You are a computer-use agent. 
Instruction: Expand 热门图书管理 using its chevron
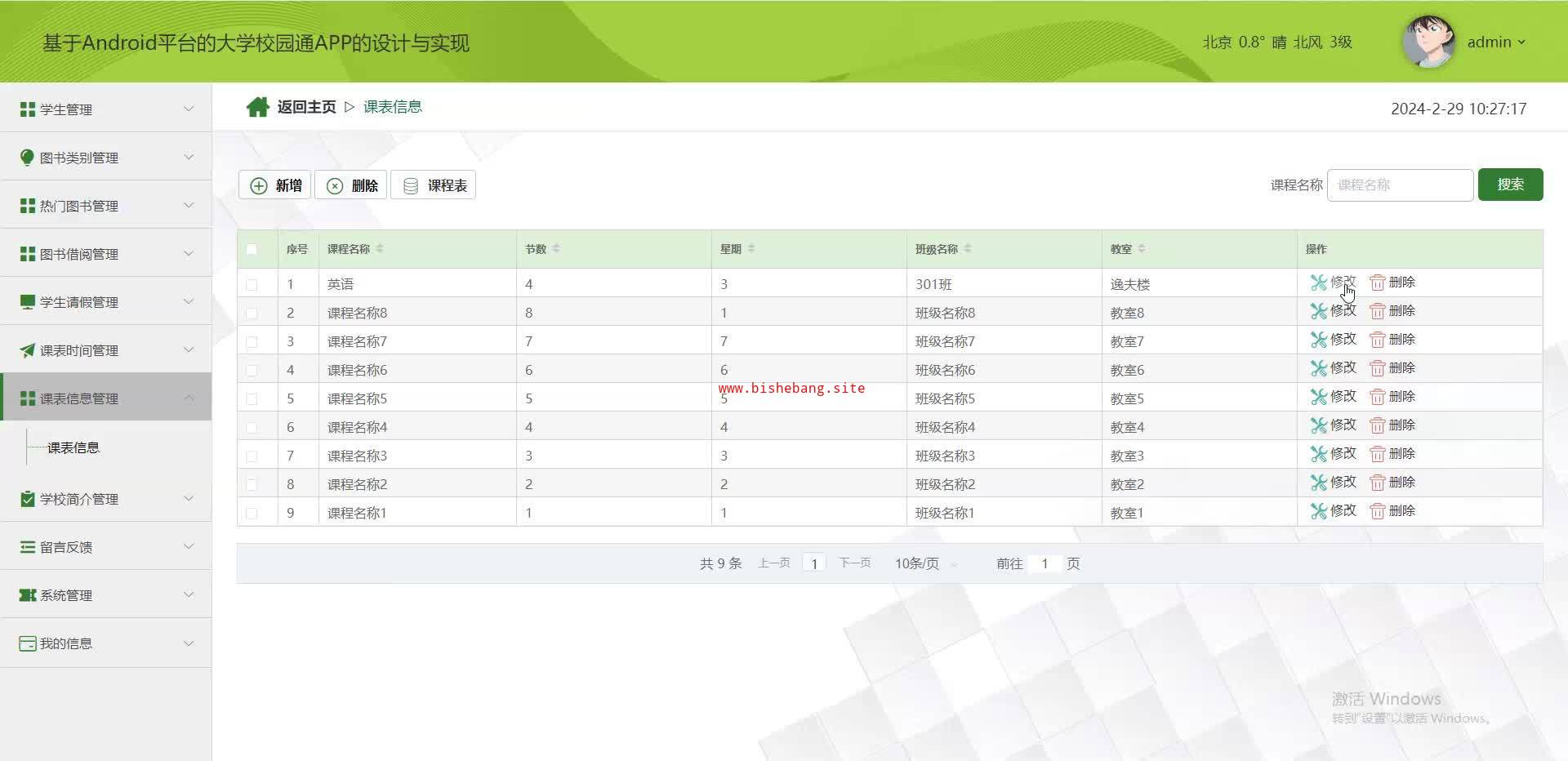pyautogui.click(x=189, y=205)
